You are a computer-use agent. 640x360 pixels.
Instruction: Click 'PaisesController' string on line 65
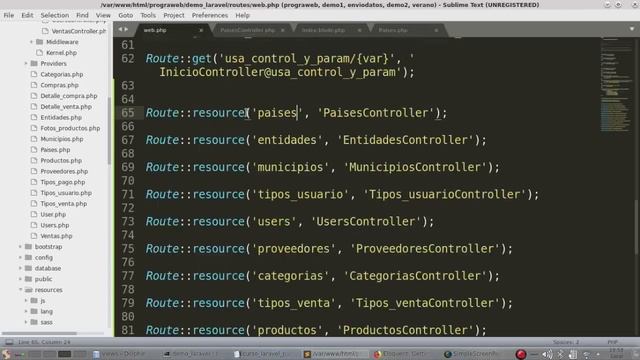[x=376, y=113]
